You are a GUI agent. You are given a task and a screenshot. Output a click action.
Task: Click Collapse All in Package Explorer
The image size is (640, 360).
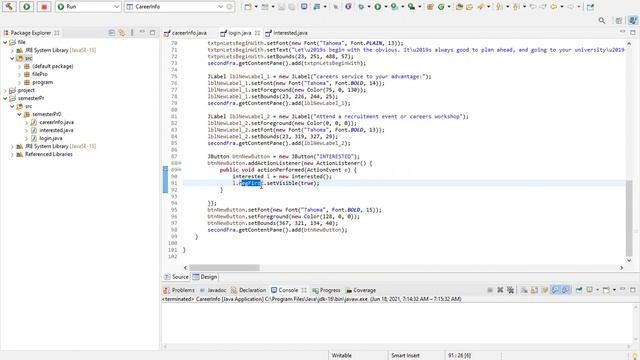[111, 33]
